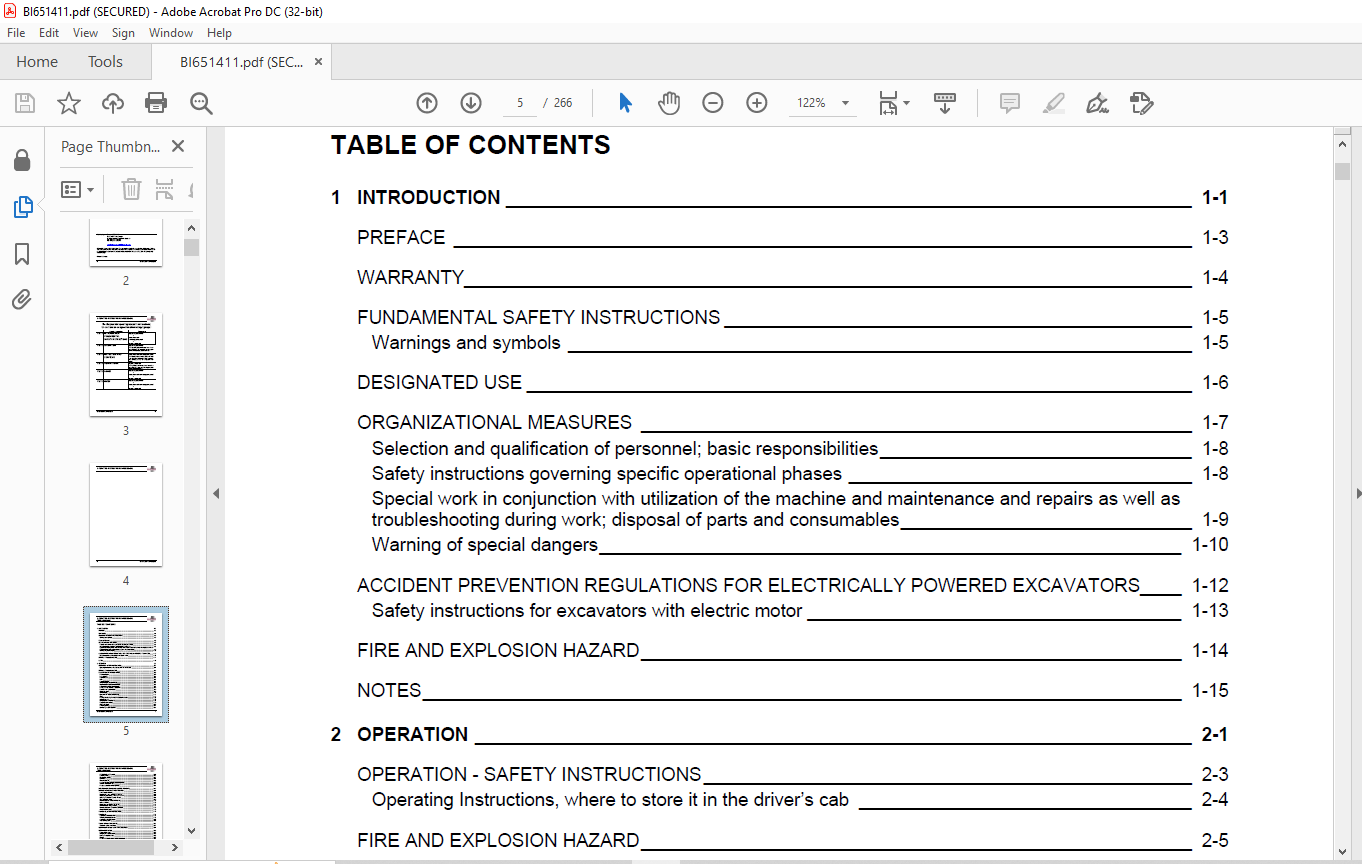Expand the right tools pane arrow
The height and width of the screenshot is (864, 1362).
pos(1358,493)
